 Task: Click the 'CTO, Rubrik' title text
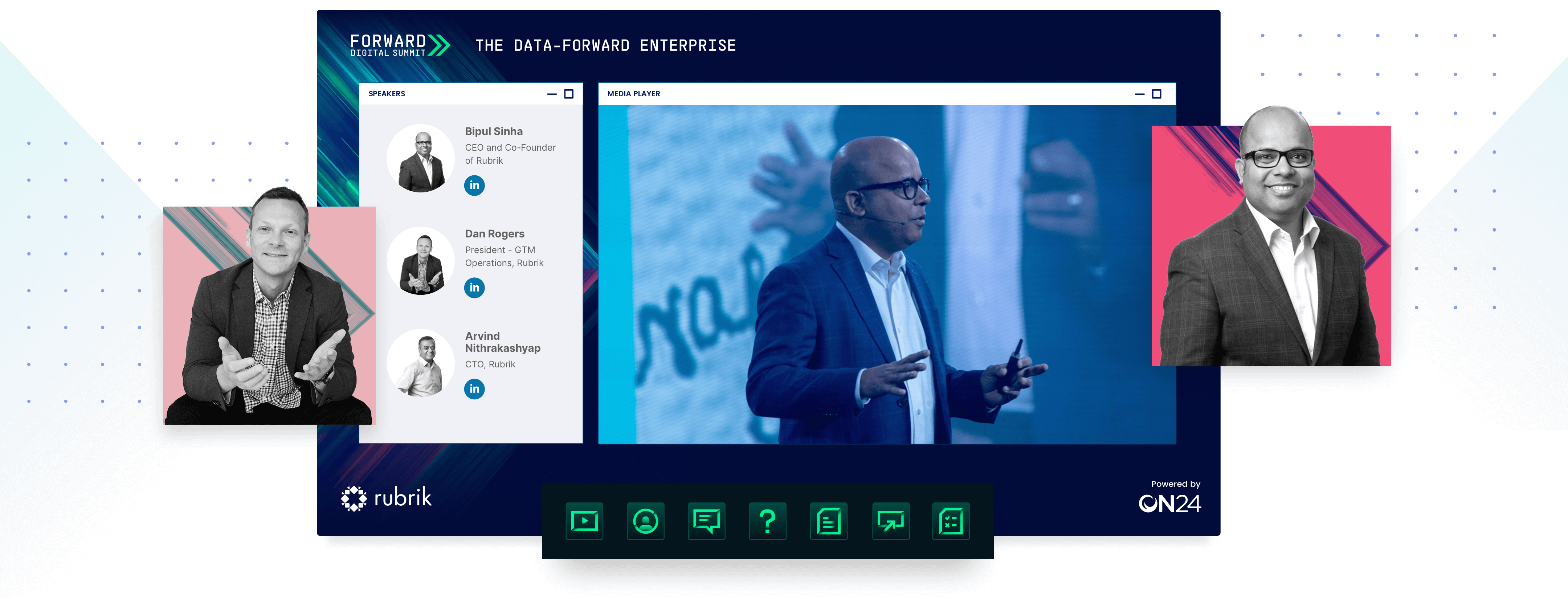[x=490, y=364]
